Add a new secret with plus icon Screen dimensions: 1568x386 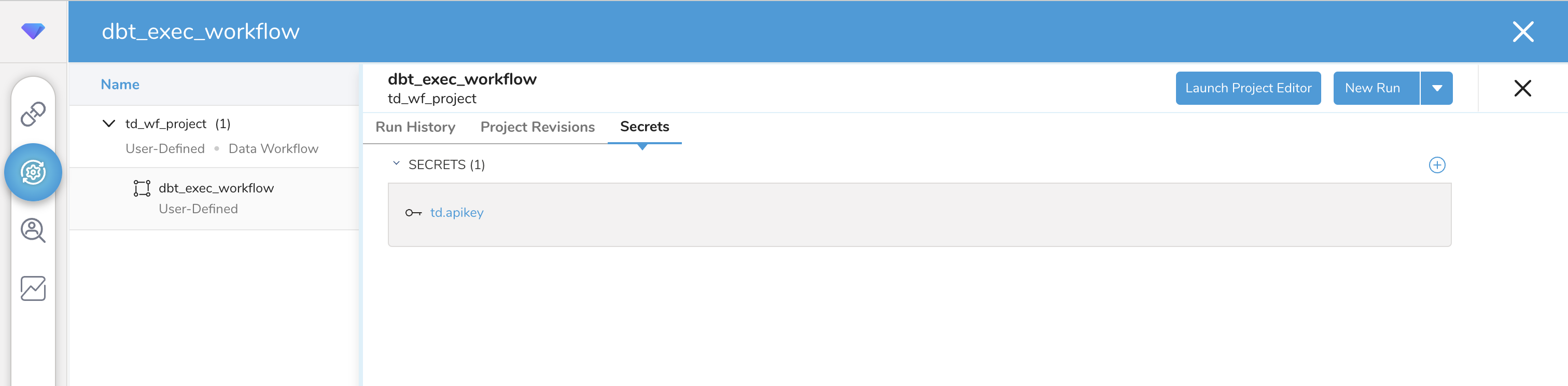[1436, 165]
